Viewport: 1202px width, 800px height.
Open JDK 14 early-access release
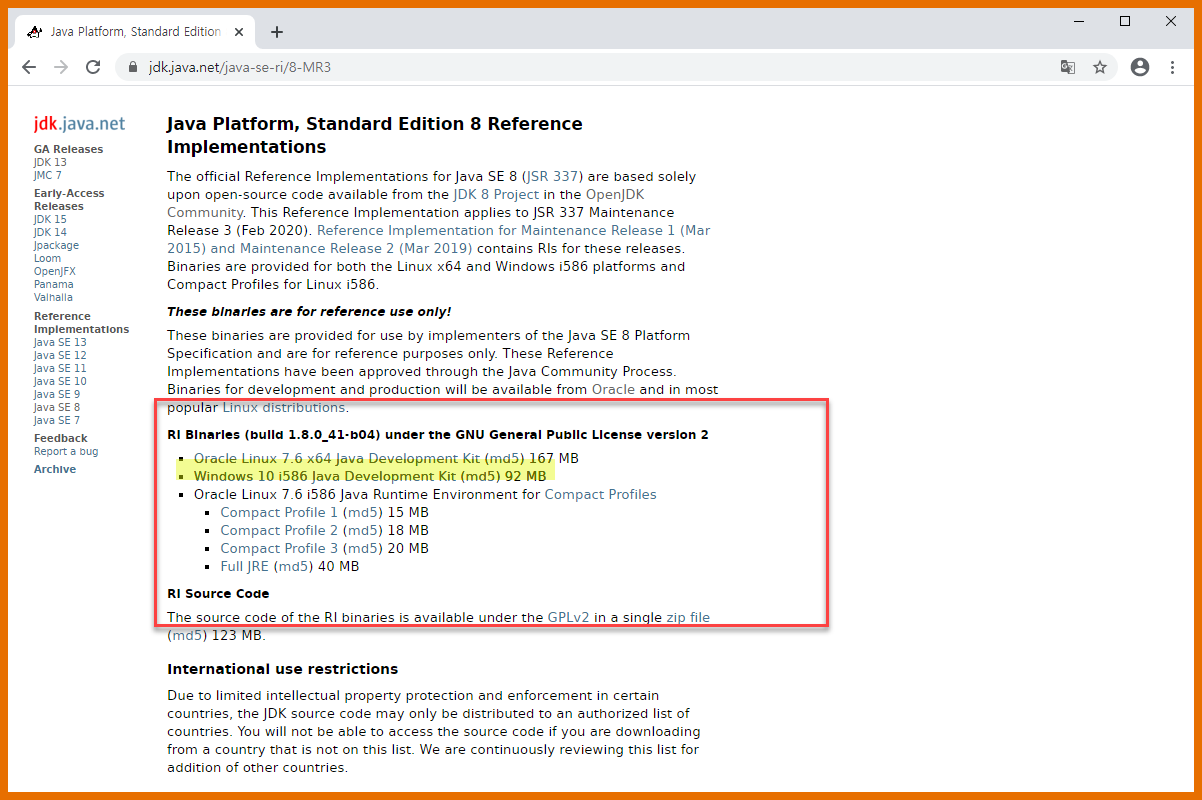coord(50,232)
